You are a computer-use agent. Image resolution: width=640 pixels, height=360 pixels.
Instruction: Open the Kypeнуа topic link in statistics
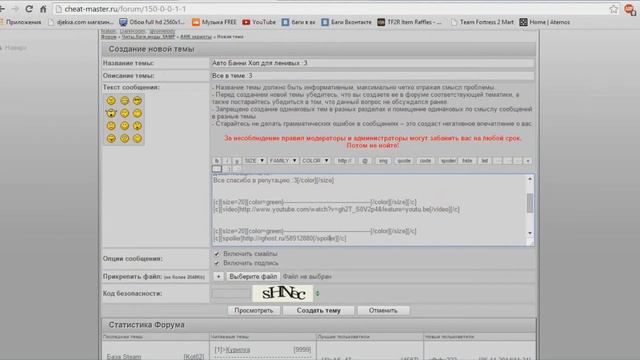[x=238, y=350]
